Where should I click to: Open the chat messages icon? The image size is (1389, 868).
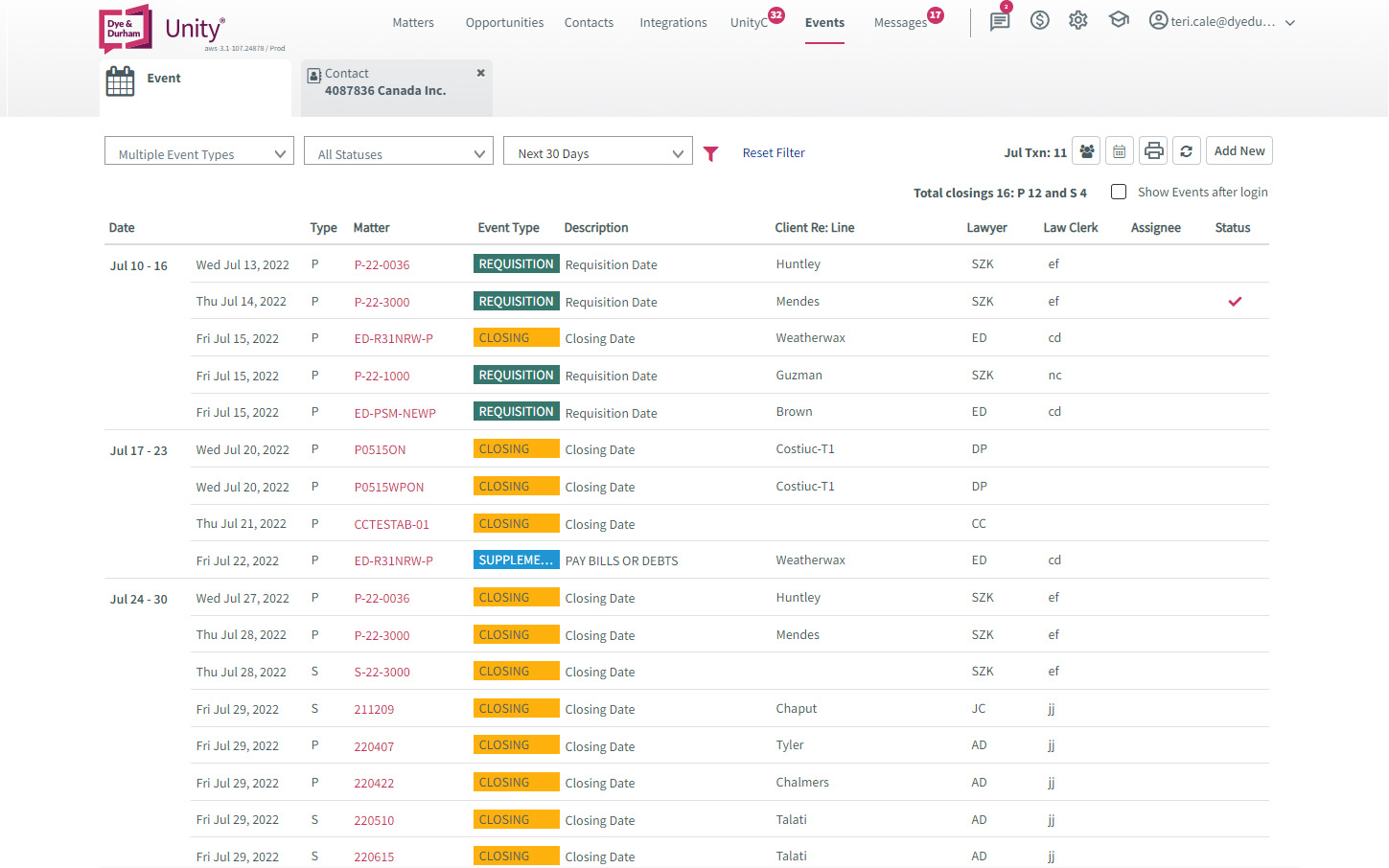(x=999, y=21)
